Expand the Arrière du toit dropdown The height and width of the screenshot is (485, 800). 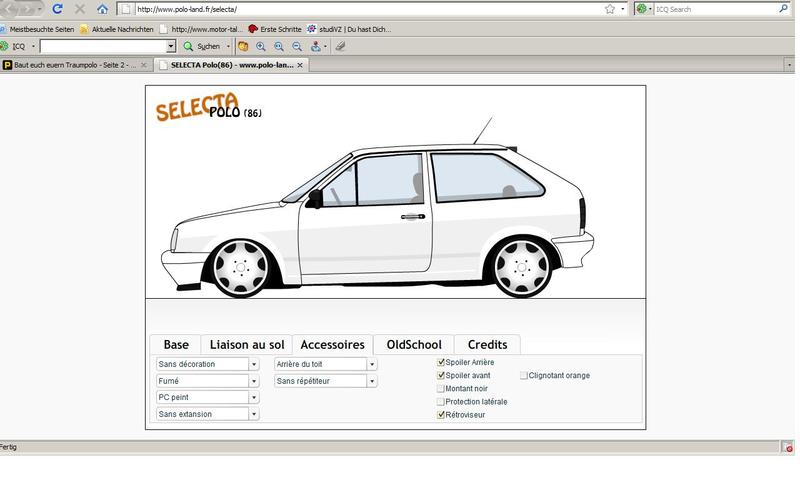pyautogui.click(x=372, y=364)
